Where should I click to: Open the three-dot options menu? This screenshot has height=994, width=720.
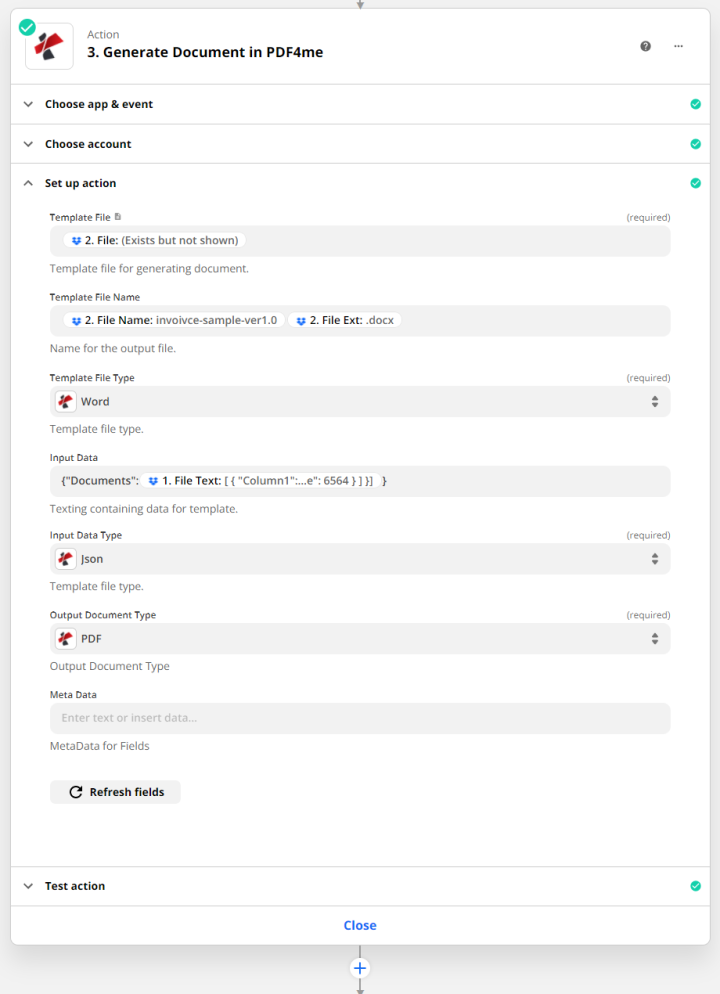[x=678, y=46]
